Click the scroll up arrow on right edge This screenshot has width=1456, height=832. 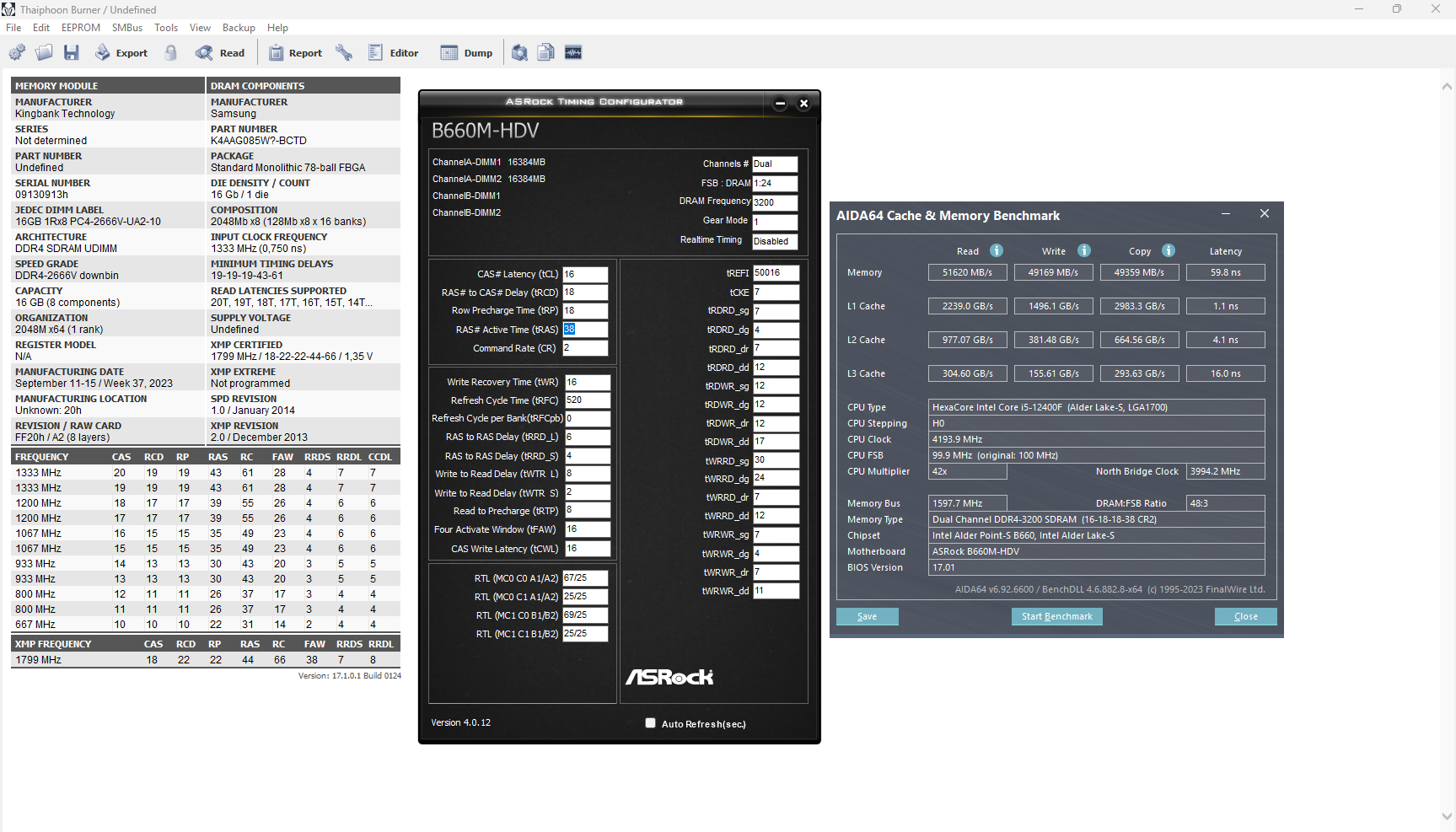click(1447, 86)
